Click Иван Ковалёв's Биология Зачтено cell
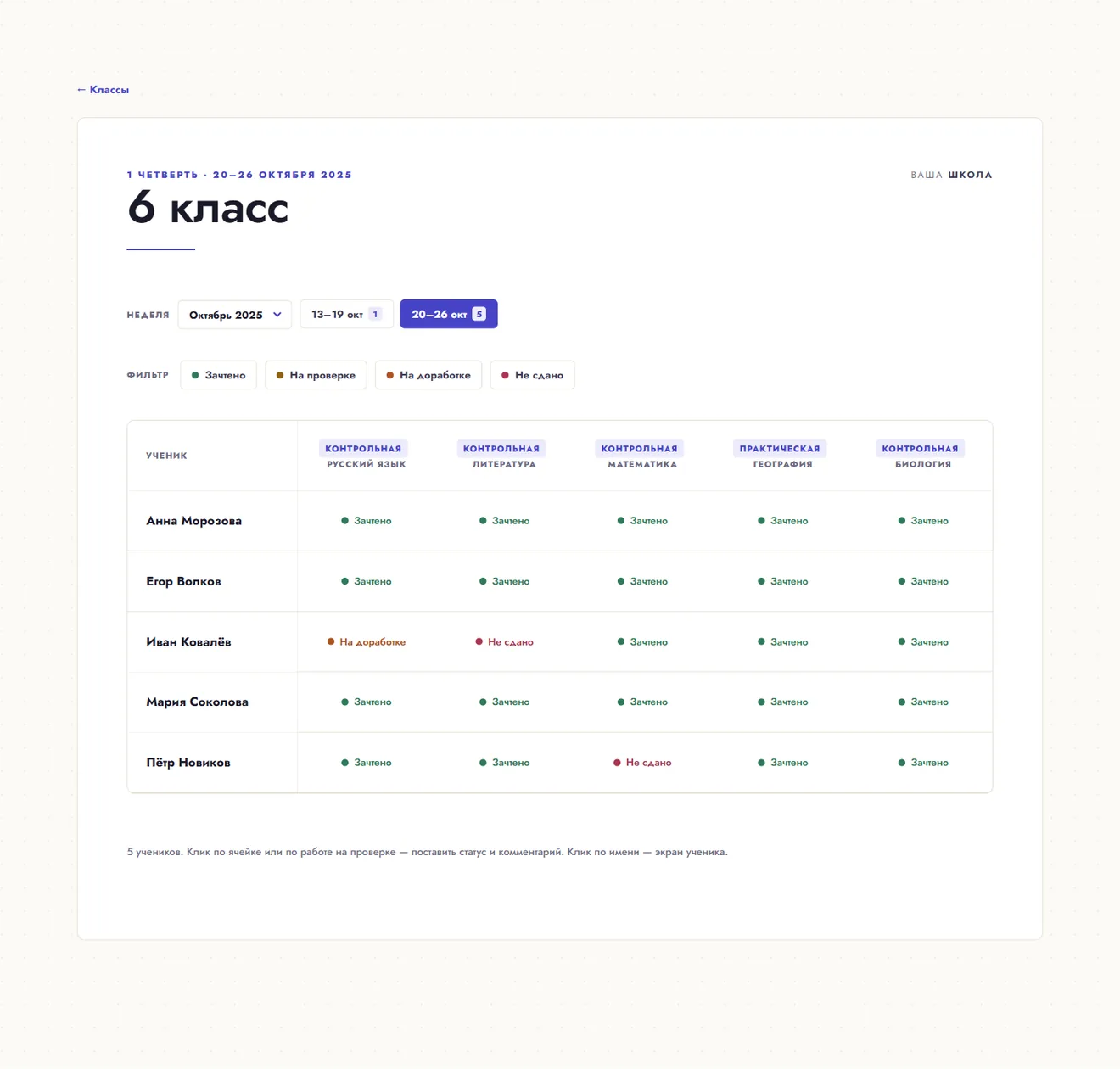 [x=923, y=642]
